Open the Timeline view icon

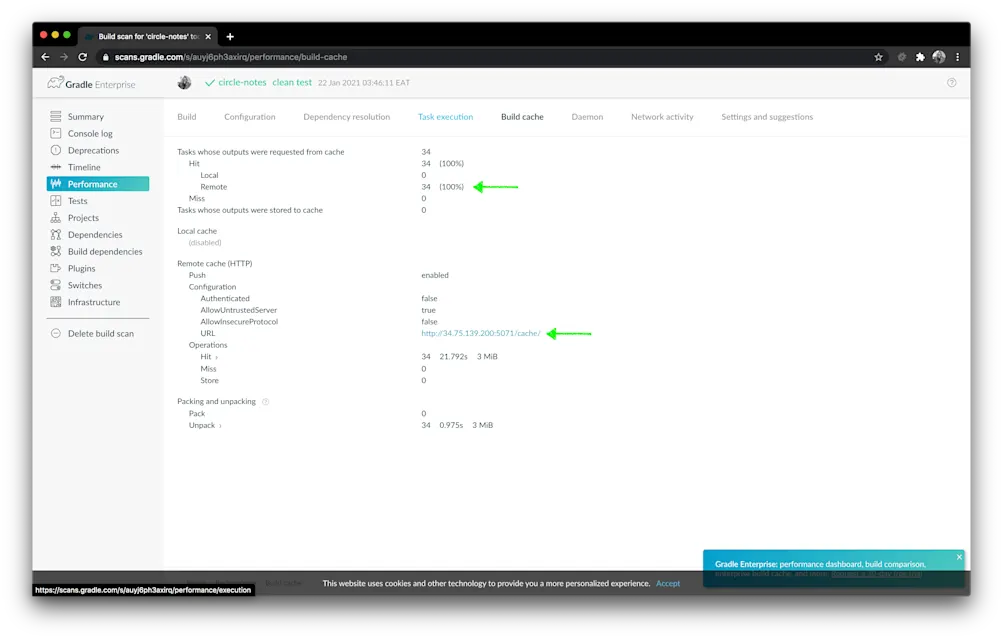(57, 167)
